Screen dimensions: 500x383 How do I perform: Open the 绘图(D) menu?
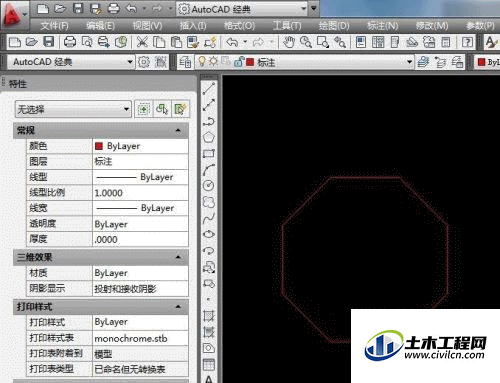334,26
